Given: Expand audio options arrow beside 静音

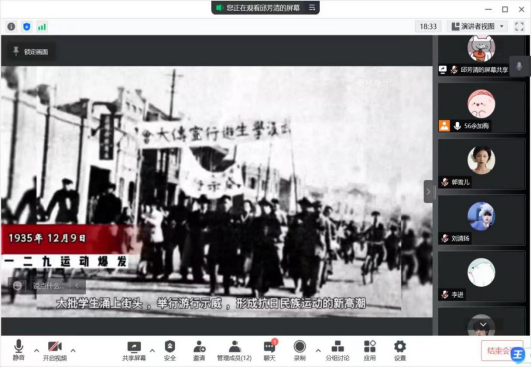Looking at the screenshot, I should click(36, 350).
